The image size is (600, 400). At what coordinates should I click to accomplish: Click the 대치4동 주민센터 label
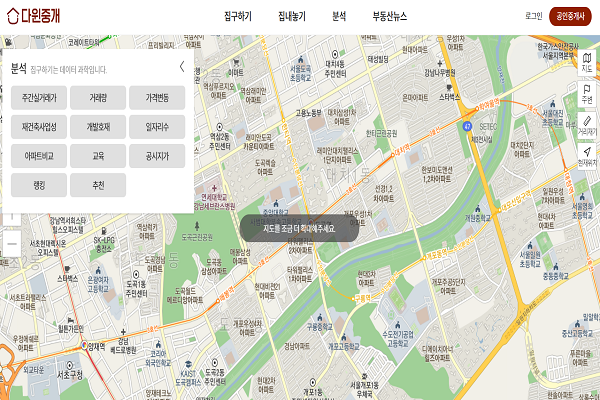tap(335, 69)
